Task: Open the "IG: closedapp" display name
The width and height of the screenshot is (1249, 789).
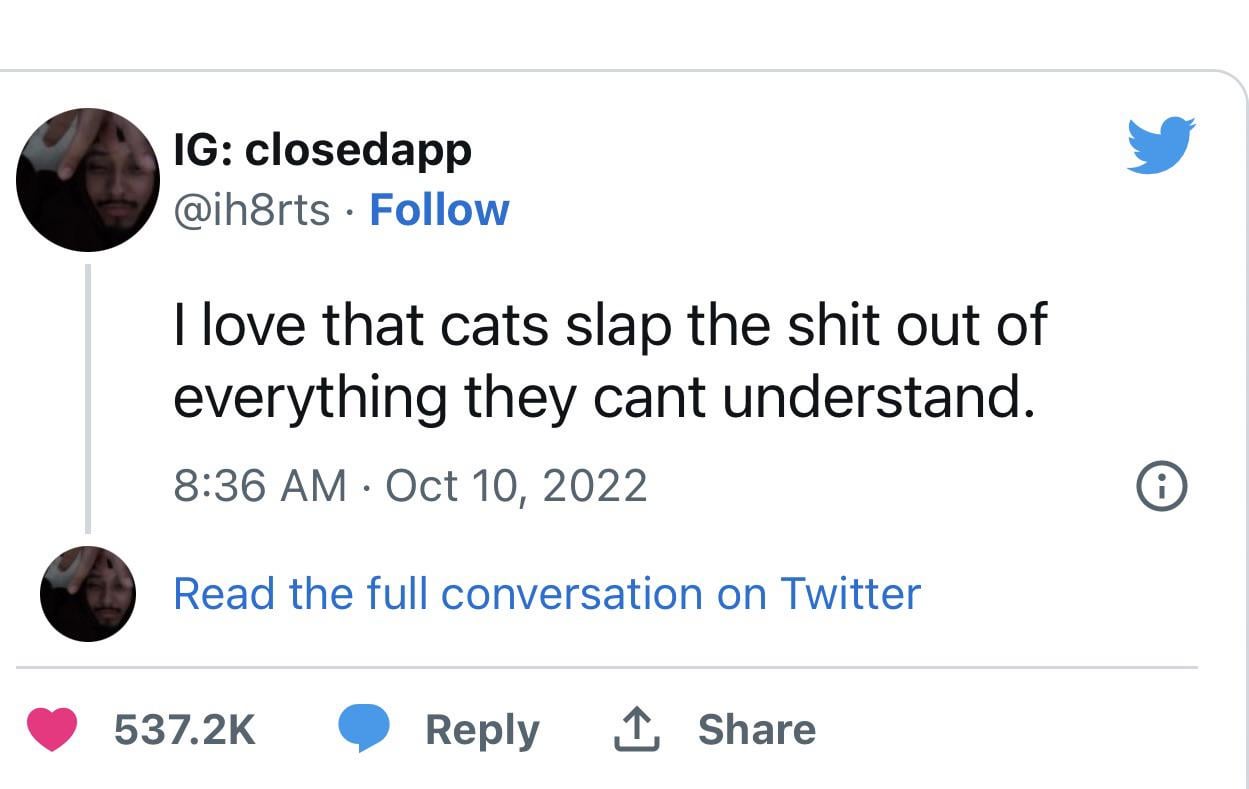Action: coord(322,151)
